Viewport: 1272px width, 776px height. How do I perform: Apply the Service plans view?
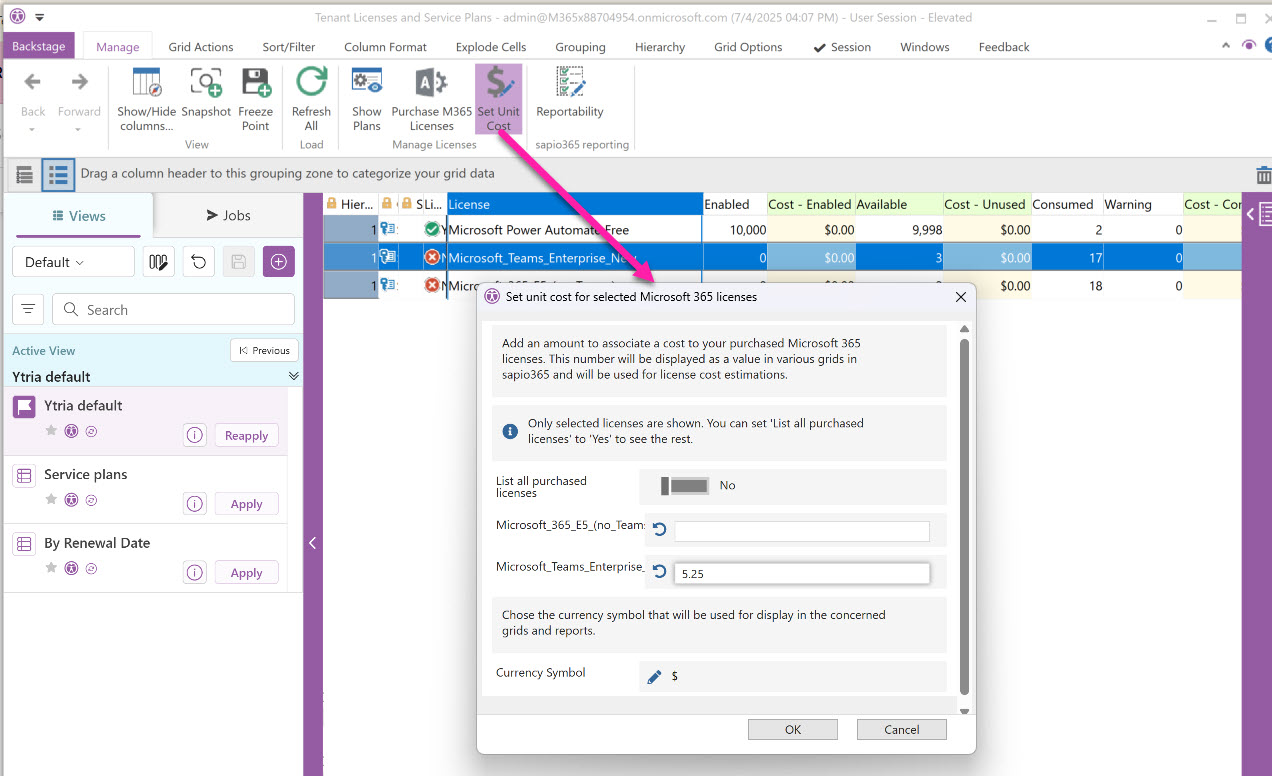tap(246, 504)
